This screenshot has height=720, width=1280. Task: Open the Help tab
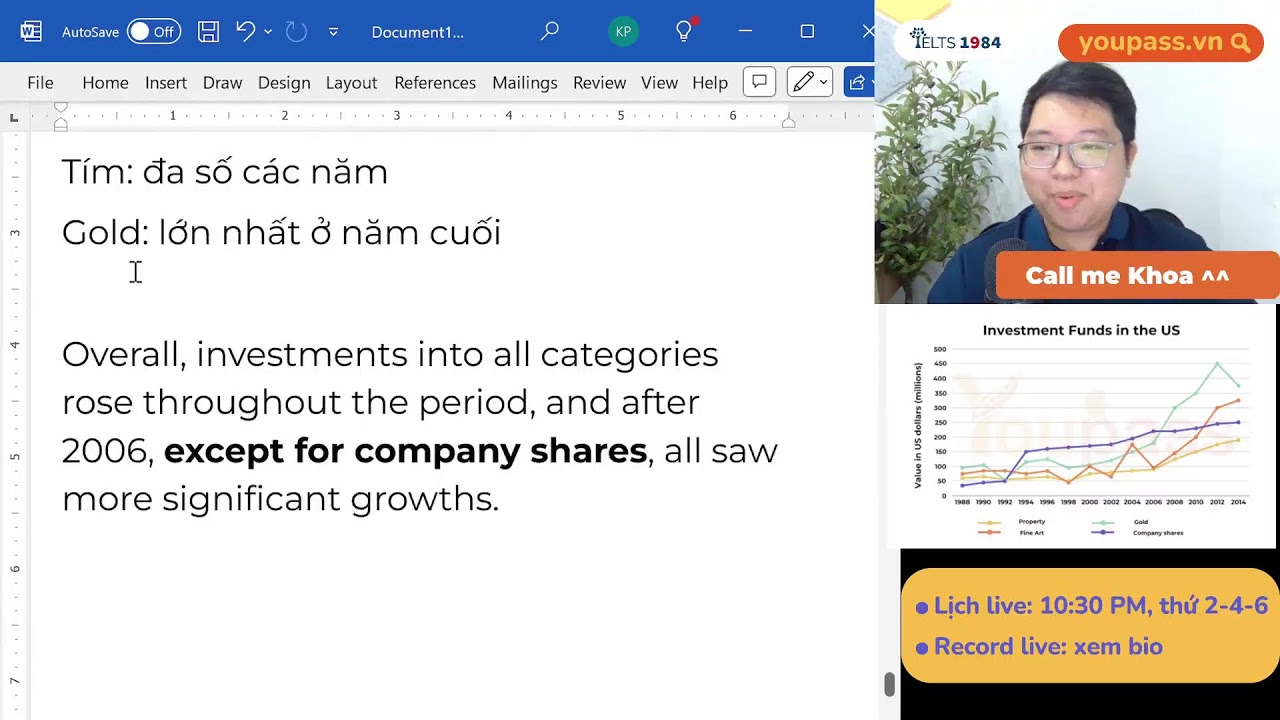click(710, 83)
